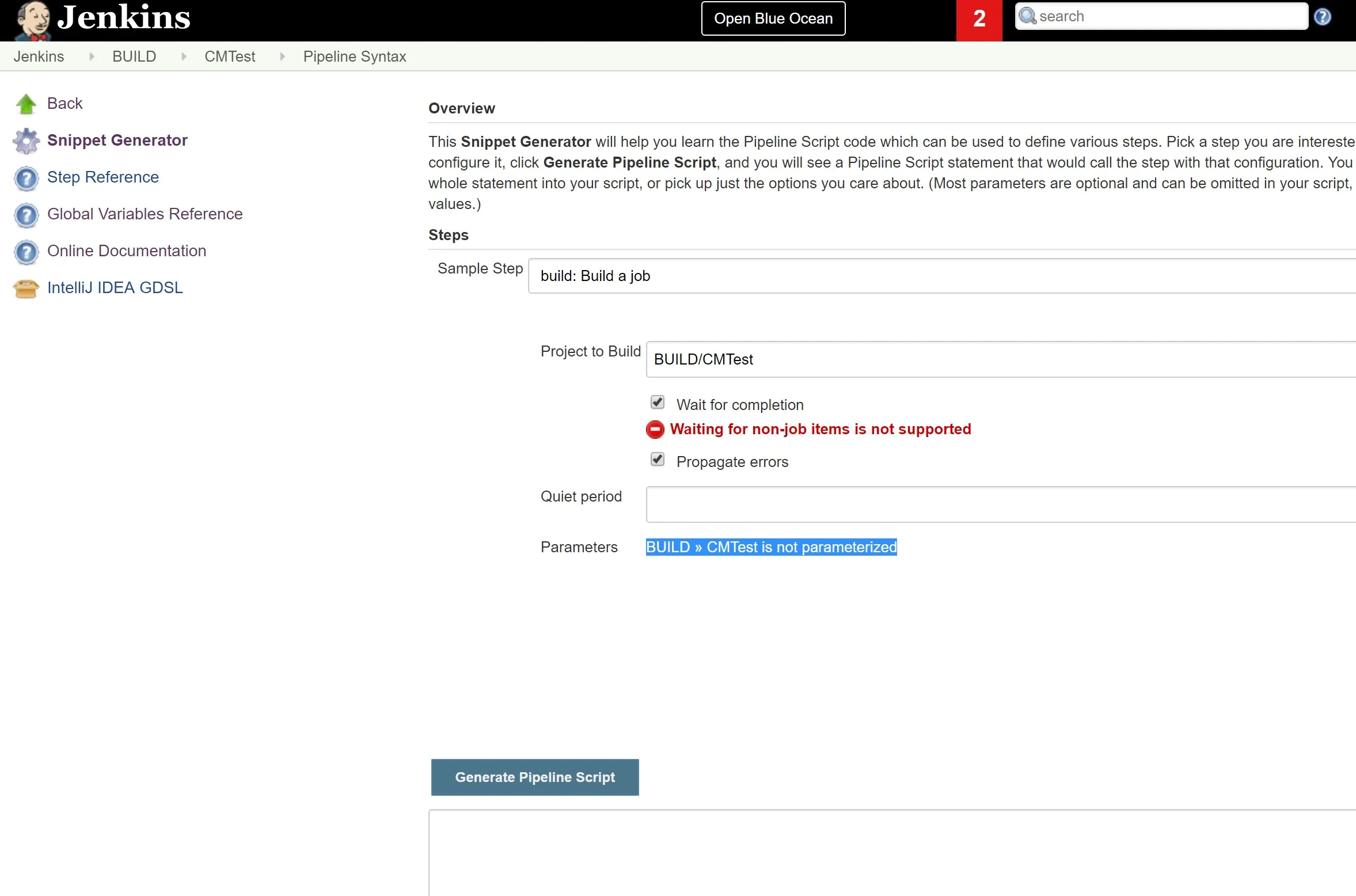Uncheck Wait for completion checkbox

[x=657, y=402]
